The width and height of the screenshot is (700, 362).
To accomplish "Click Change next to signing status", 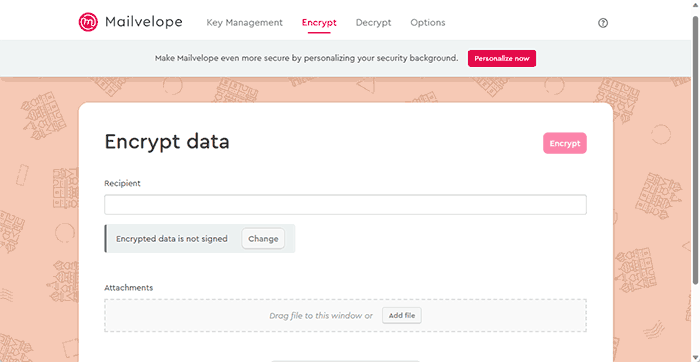I will tap(263, 239).
